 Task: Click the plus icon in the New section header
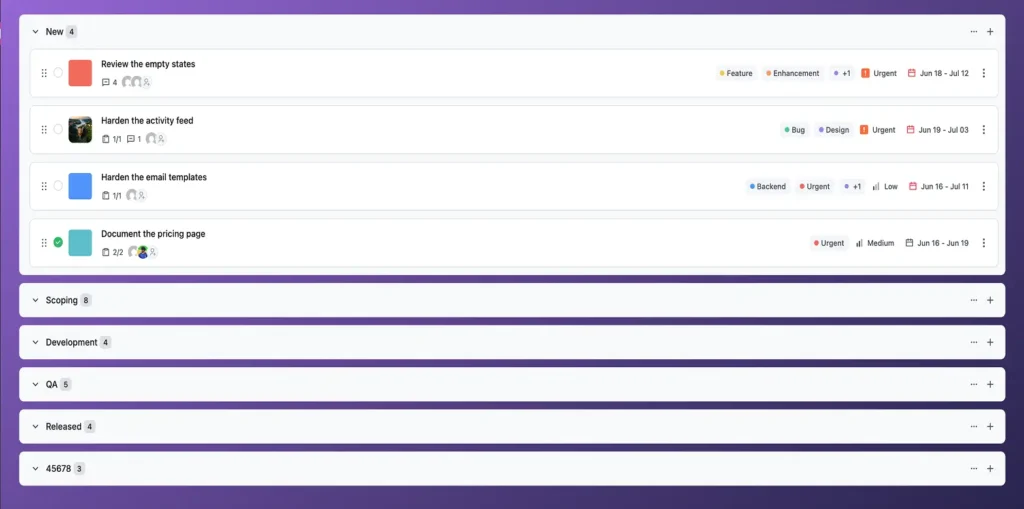tap(990, 31)
